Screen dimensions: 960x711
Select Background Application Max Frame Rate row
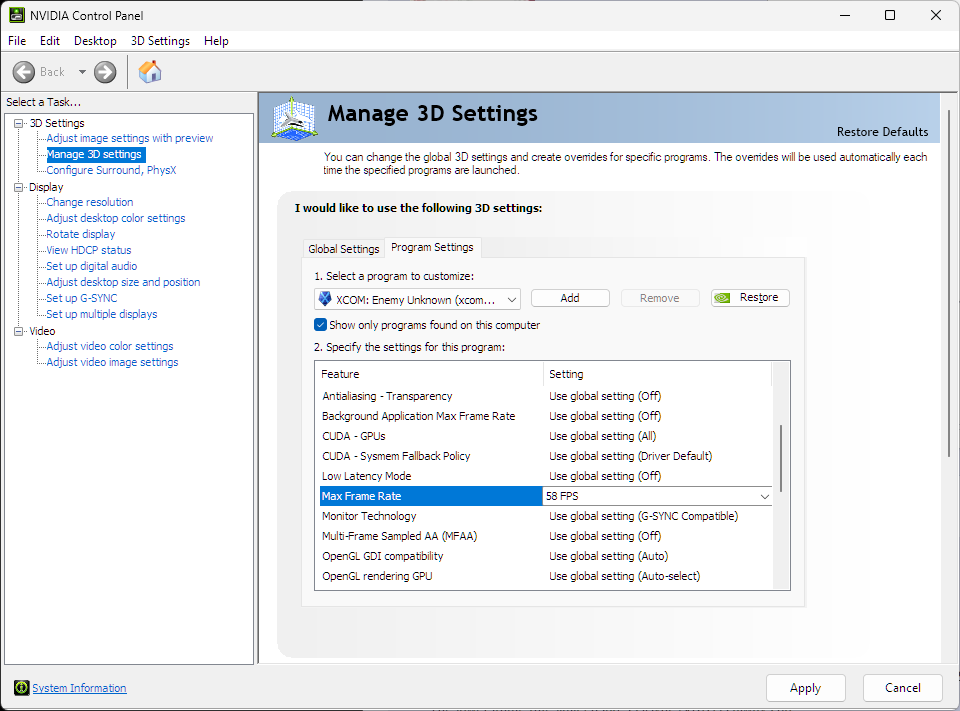(x=546, y=416)
